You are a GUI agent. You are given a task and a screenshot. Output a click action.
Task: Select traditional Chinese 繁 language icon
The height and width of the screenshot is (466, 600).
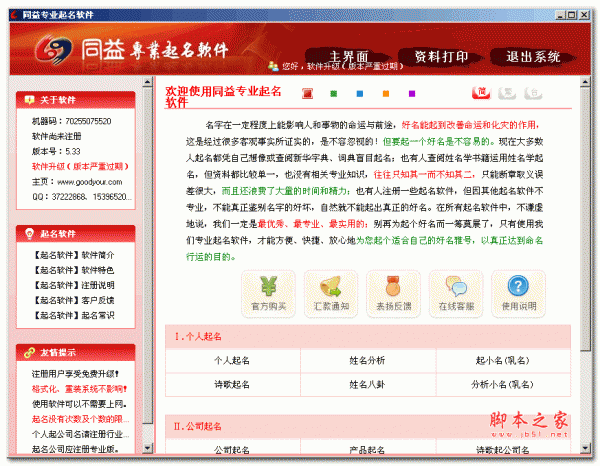pyautogui.click(x=507, y=93)
